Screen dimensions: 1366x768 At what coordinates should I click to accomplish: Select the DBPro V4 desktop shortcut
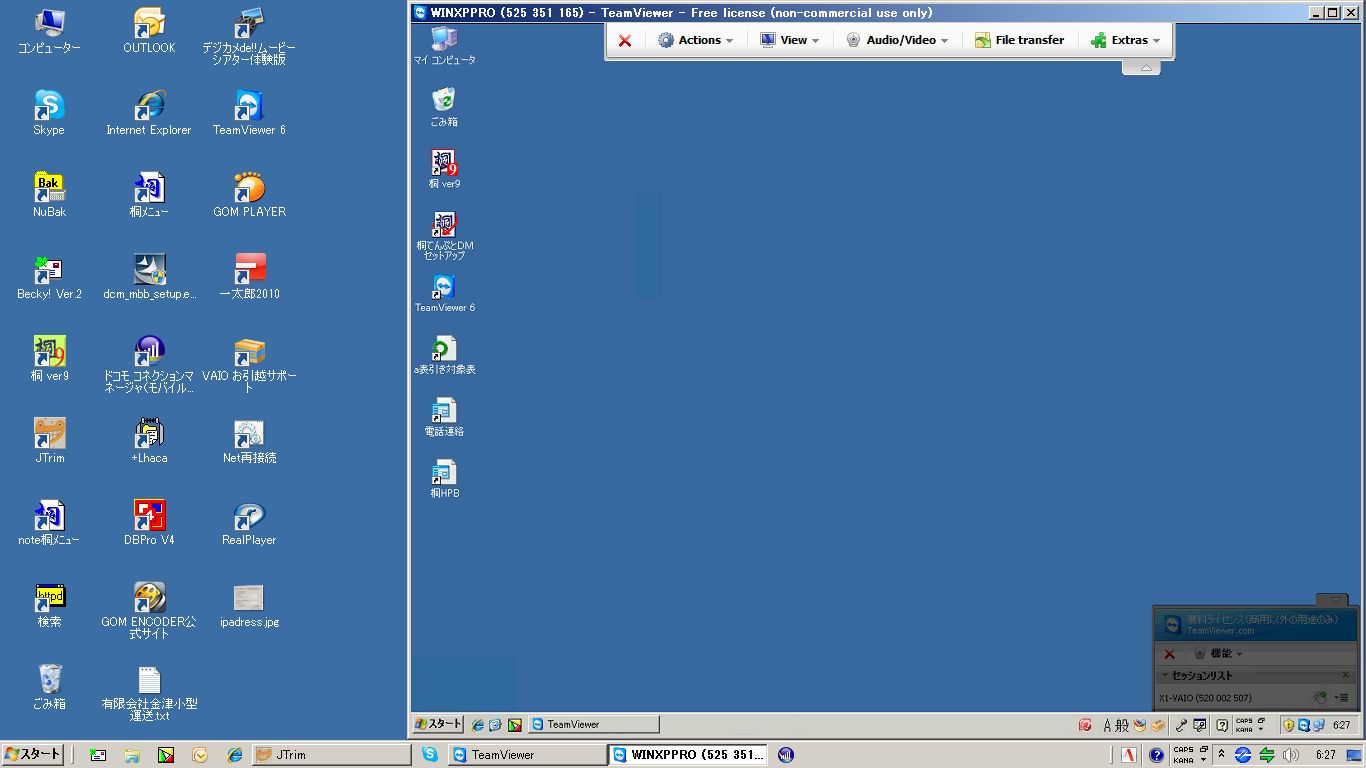tap(149, 523)
